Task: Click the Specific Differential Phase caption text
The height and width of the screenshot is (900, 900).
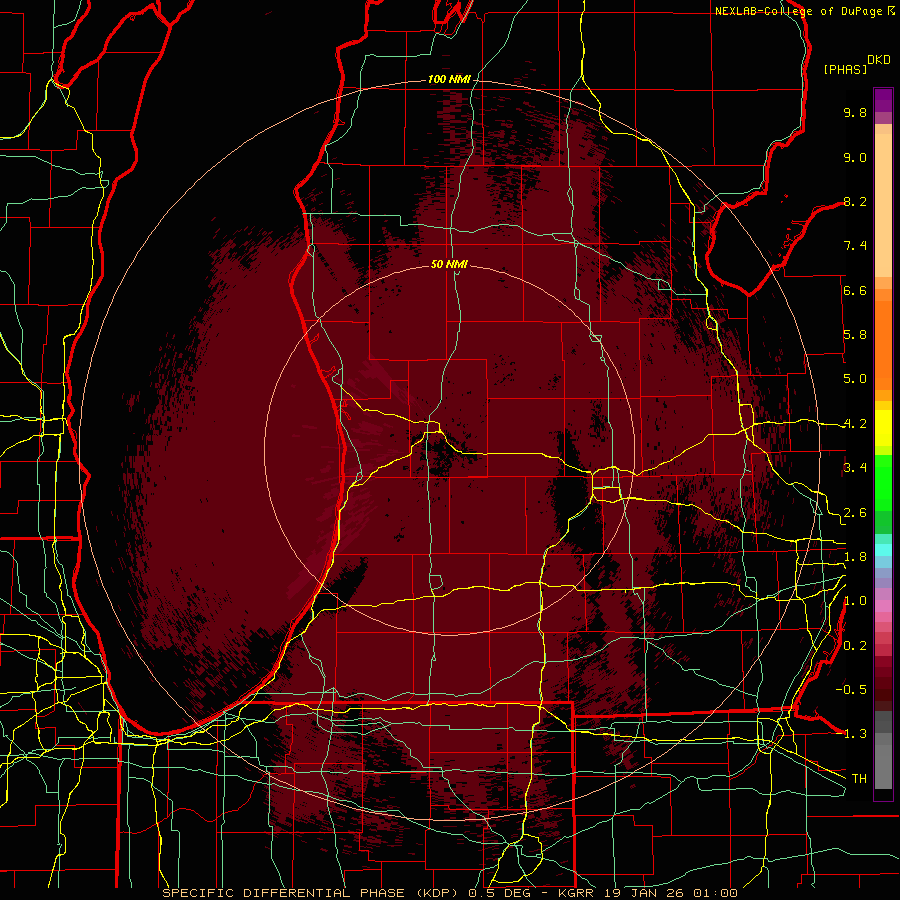Action: pos(449,893)
